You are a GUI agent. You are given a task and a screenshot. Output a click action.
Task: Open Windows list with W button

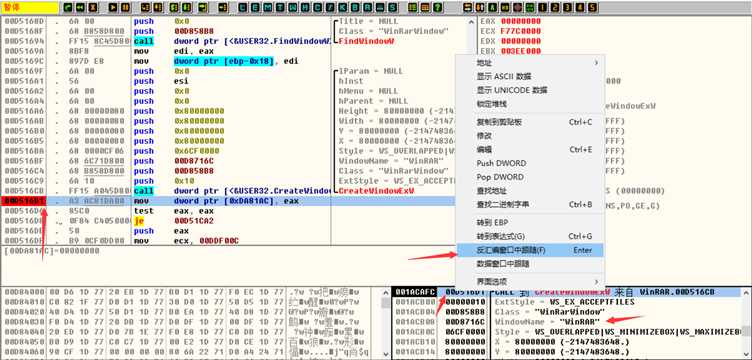[x=293, y=7]
